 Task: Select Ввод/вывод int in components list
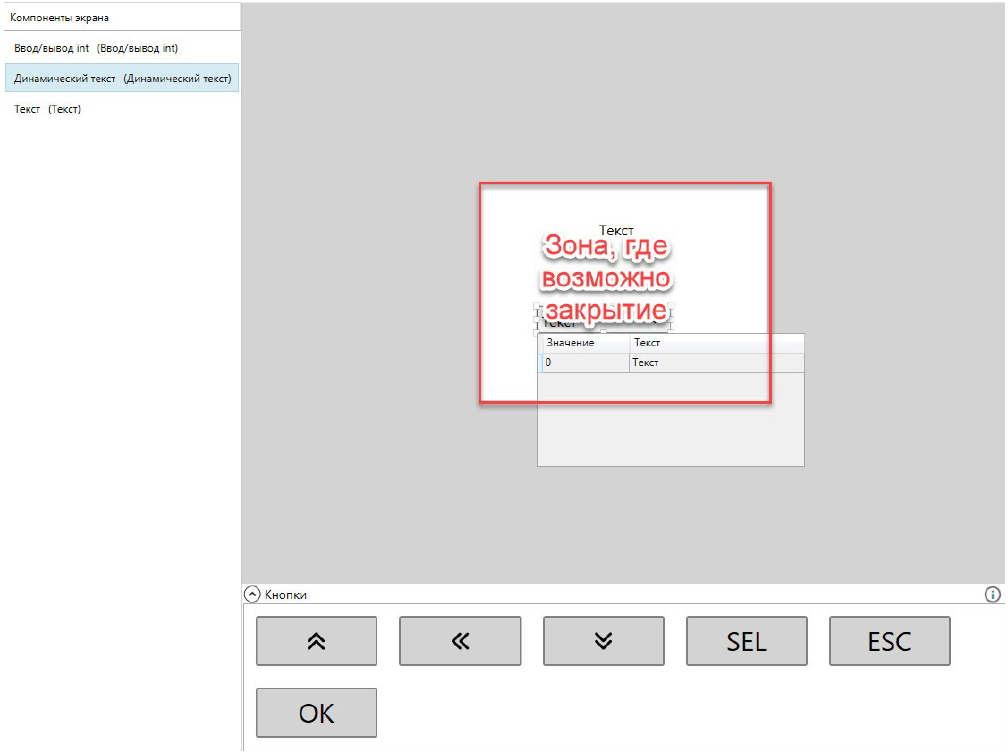[x=96, y=48]
